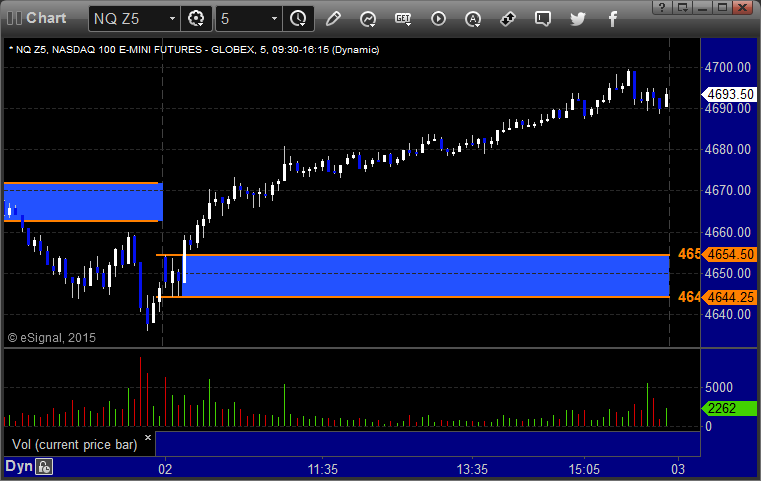Click the Vol (current price bar) label
The width and height of the screenshot is (761, 481).
coord(75,445)
